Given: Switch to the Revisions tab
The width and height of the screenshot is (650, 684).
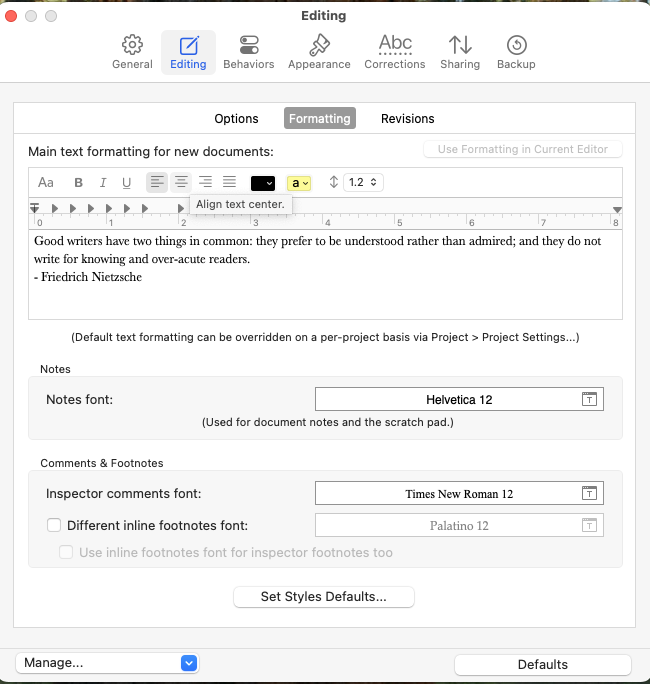Looking at the screenshot, I should (407, 119).
